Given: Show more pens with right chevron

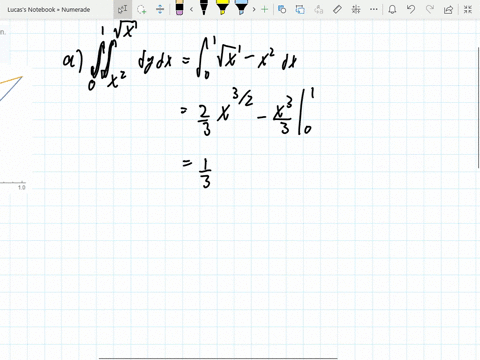Looking at the screenshot, I should tap(254, 9).
